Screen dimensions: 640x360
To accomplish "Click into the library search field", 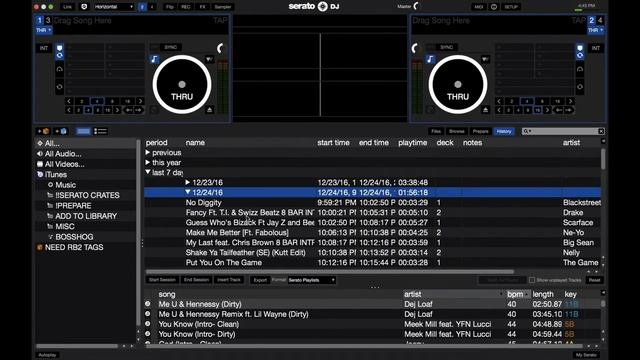I will point(563,131).
